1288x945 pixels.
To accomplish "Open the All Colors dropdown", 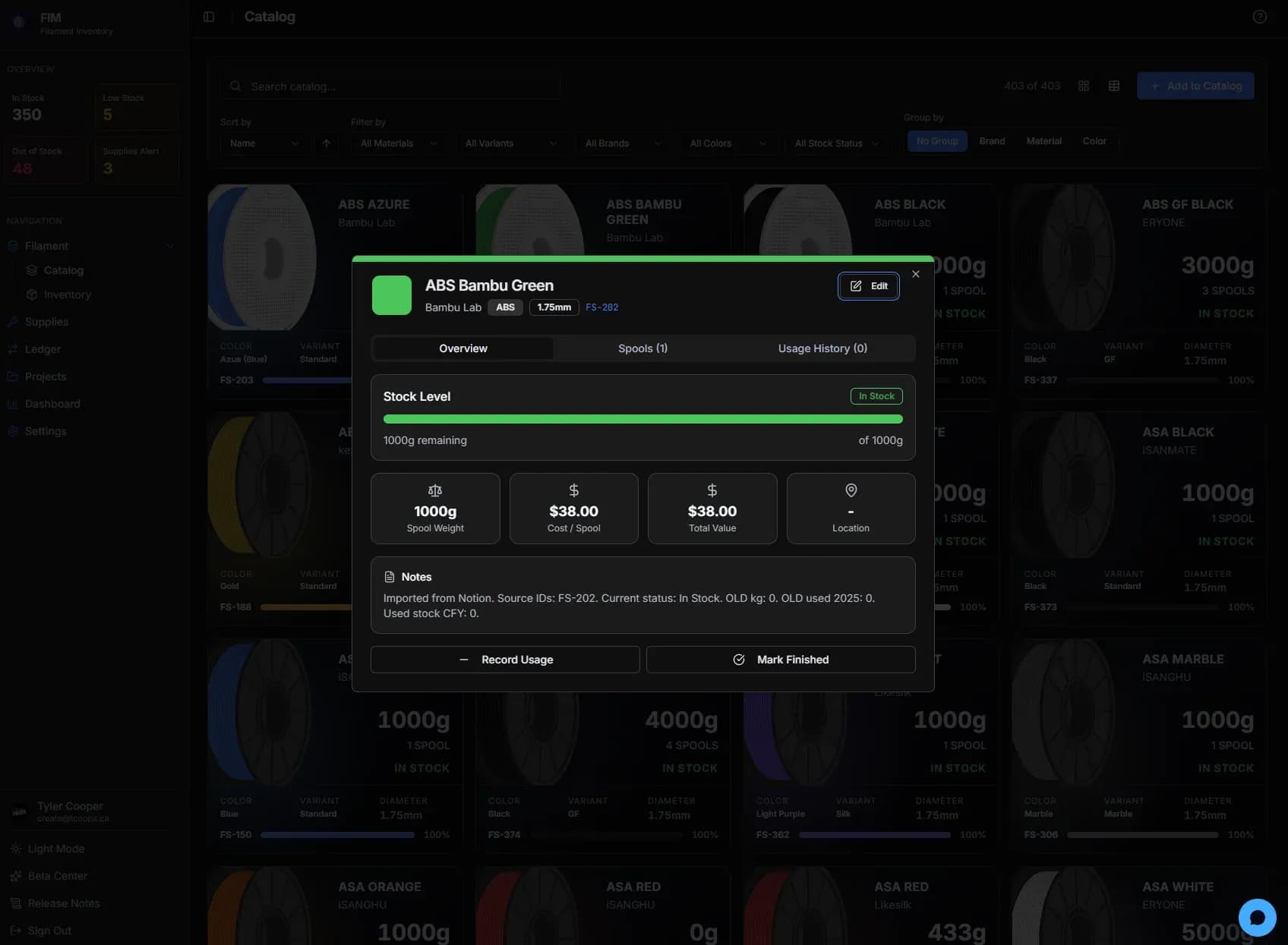I will pyautogui.click(x=728, y=143).
